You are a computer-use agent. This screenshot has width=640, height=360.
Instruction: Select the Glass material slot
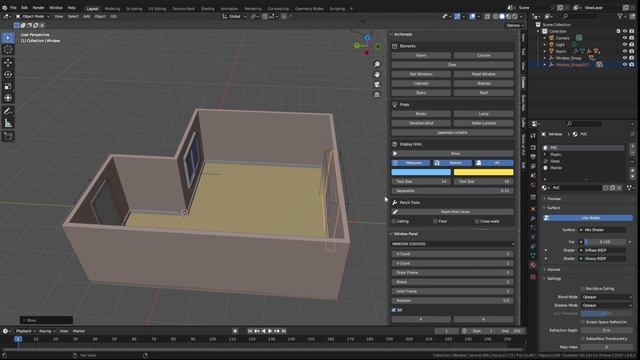(x=555, y=161)
